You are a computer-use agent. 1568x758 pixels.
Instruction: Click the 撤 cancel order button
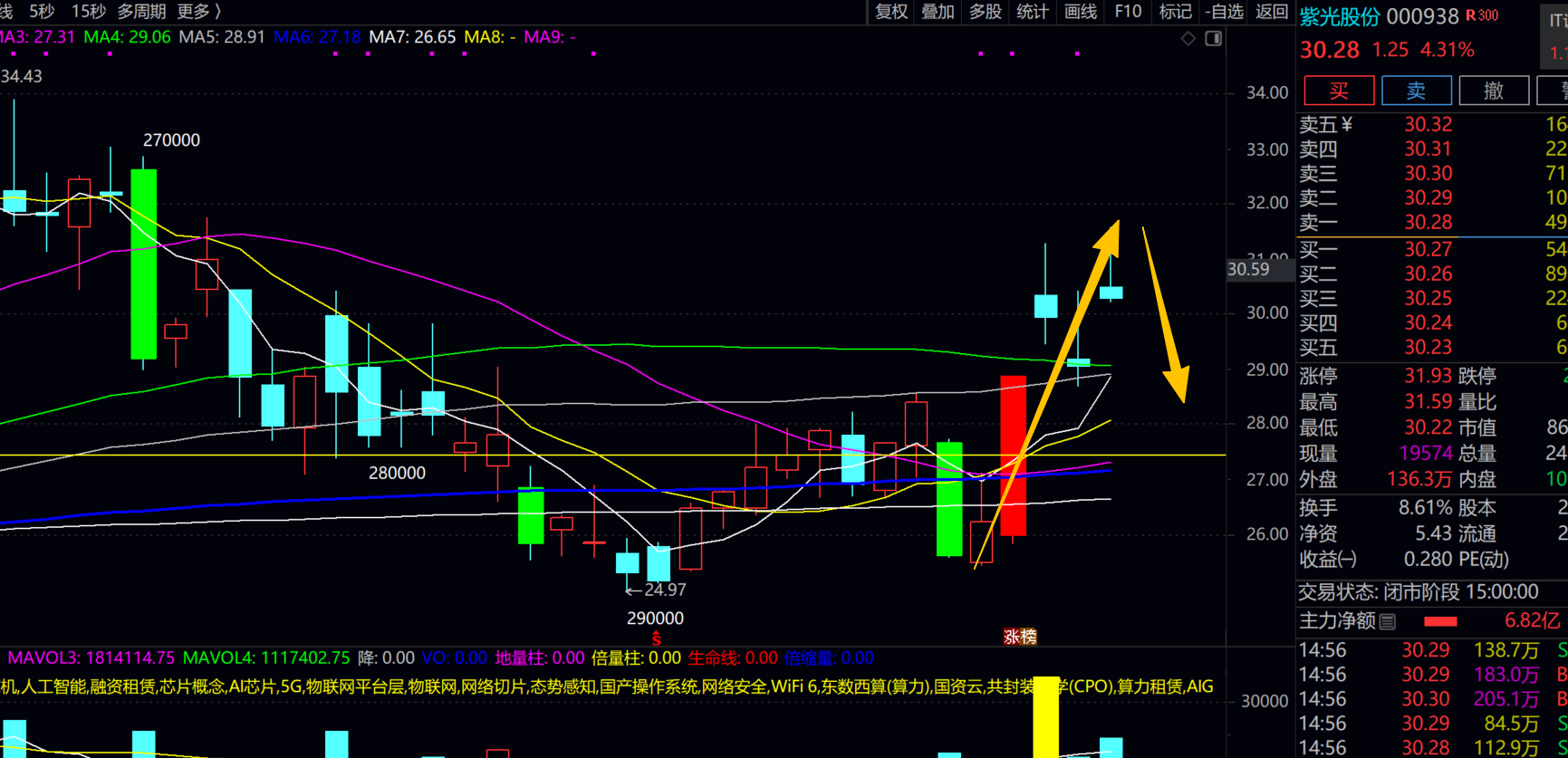tap(1494, 91)
